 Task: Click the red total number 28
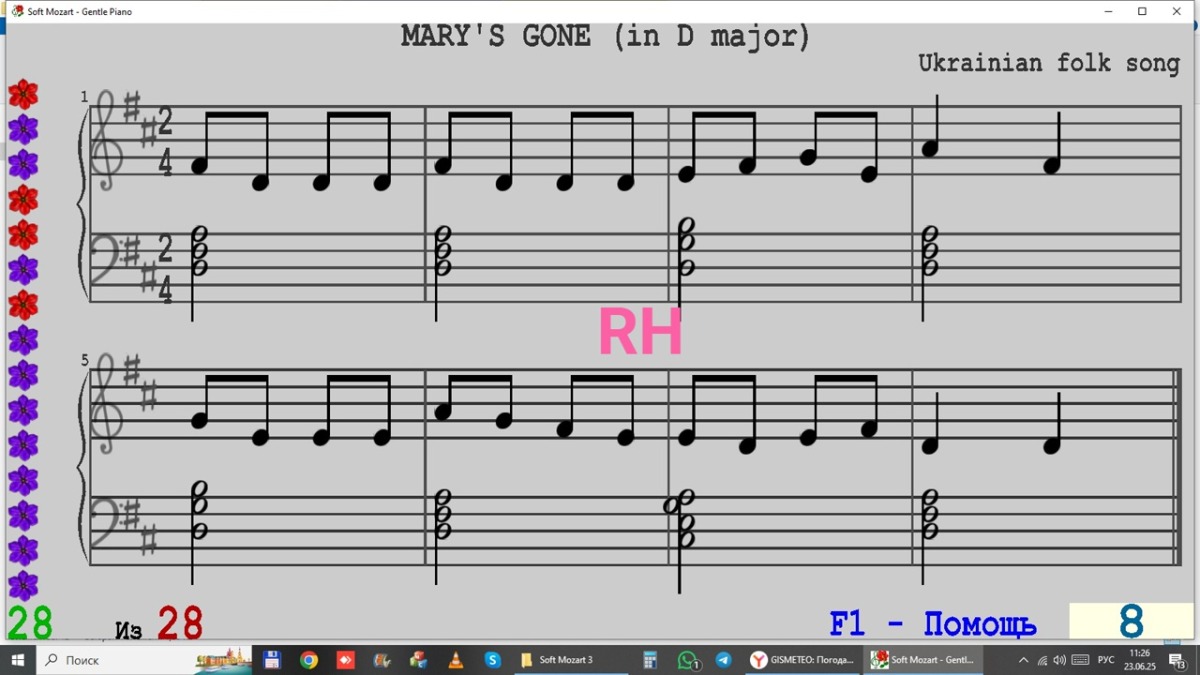(180, 623)
